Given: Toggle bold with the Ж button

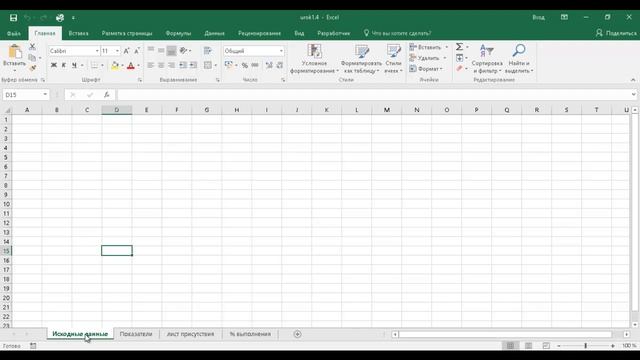Looking at the screenshot, I should (53, 65).
